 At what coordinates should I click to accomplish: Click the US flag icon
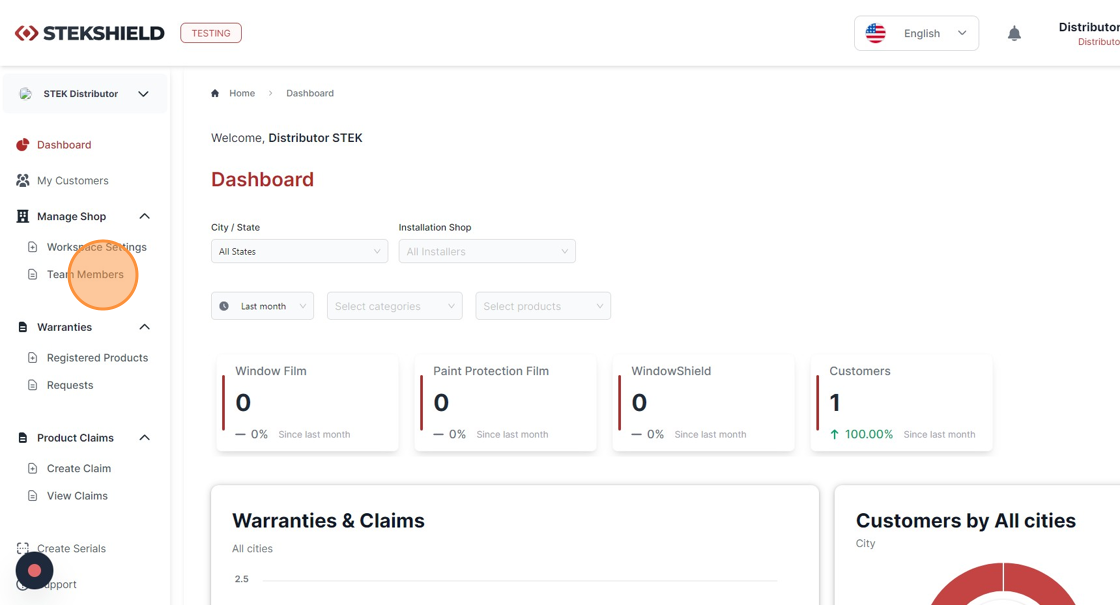875,34
